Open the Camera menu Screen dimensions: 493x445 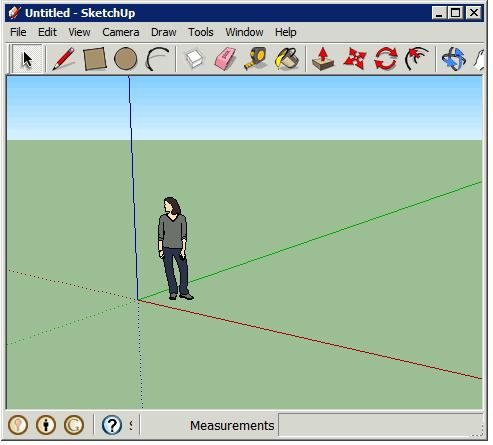pos(121,32)
